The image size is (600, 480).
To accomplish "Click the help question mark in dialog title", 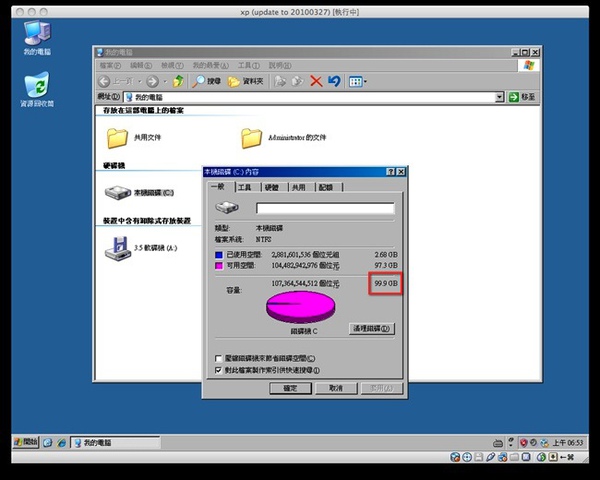I will click(390, 172).
